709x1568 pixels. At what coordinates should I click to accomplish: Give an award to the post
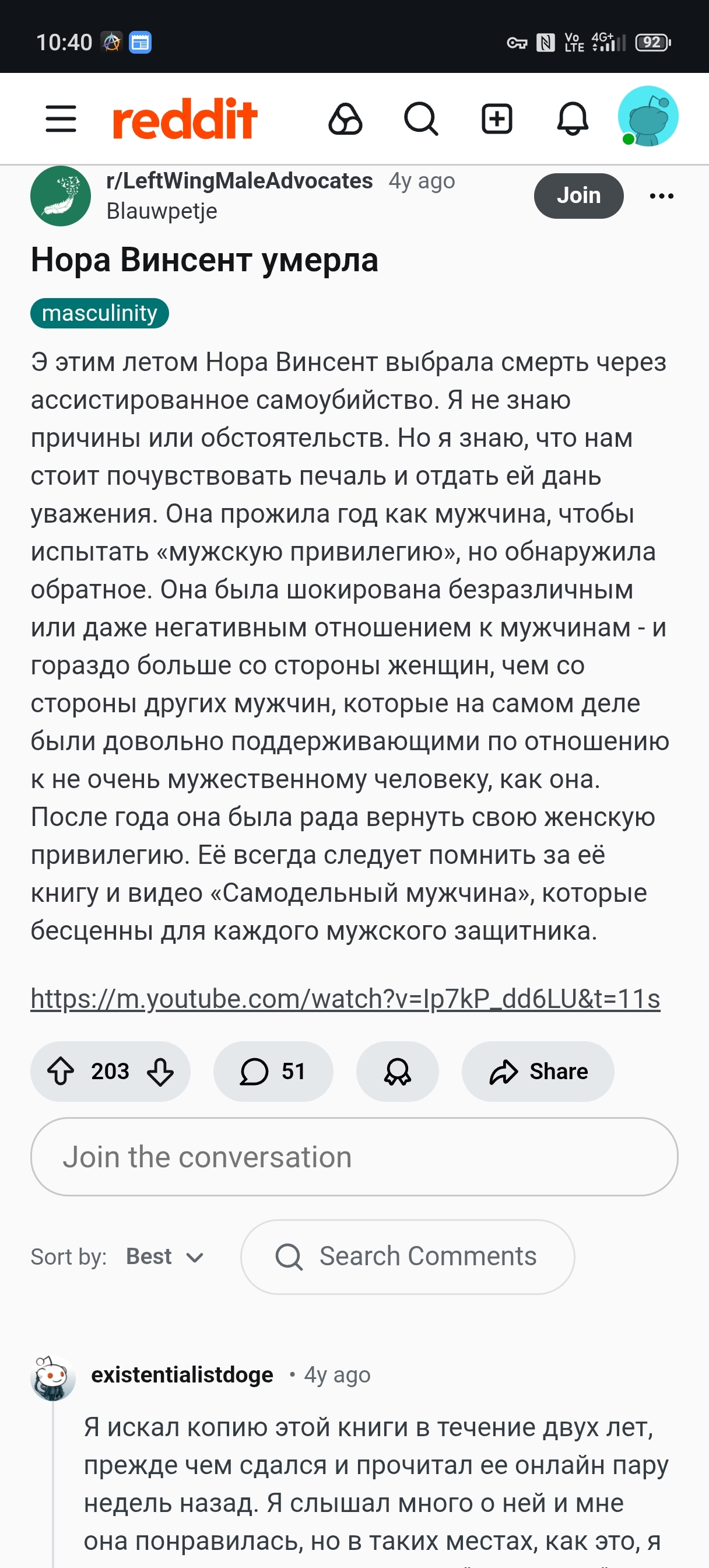tap(398, 1072)
